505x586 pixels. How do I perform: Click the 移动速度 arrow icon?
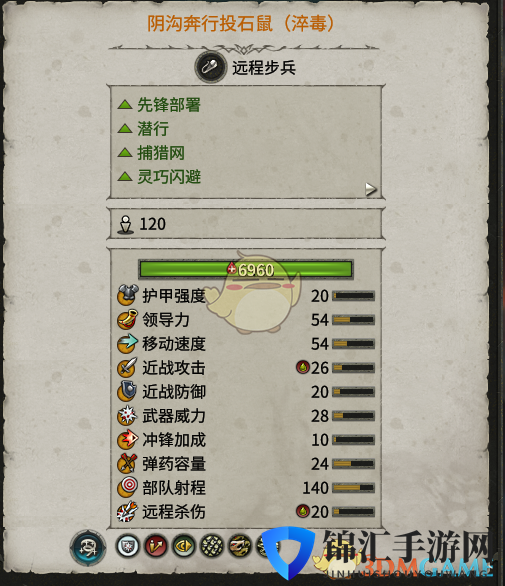(127, 343)
